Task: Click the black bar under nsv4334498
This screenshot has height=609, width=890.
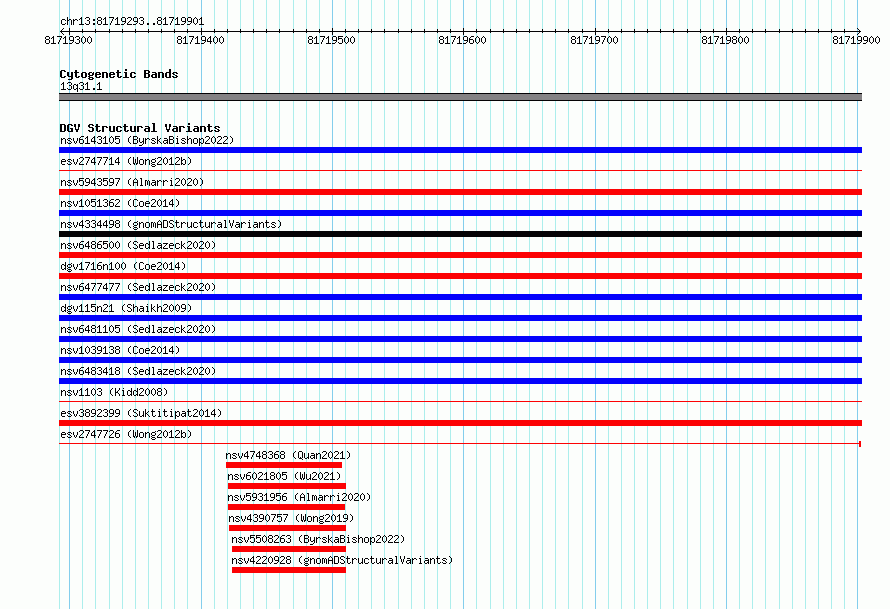Action: pos(460,234)
